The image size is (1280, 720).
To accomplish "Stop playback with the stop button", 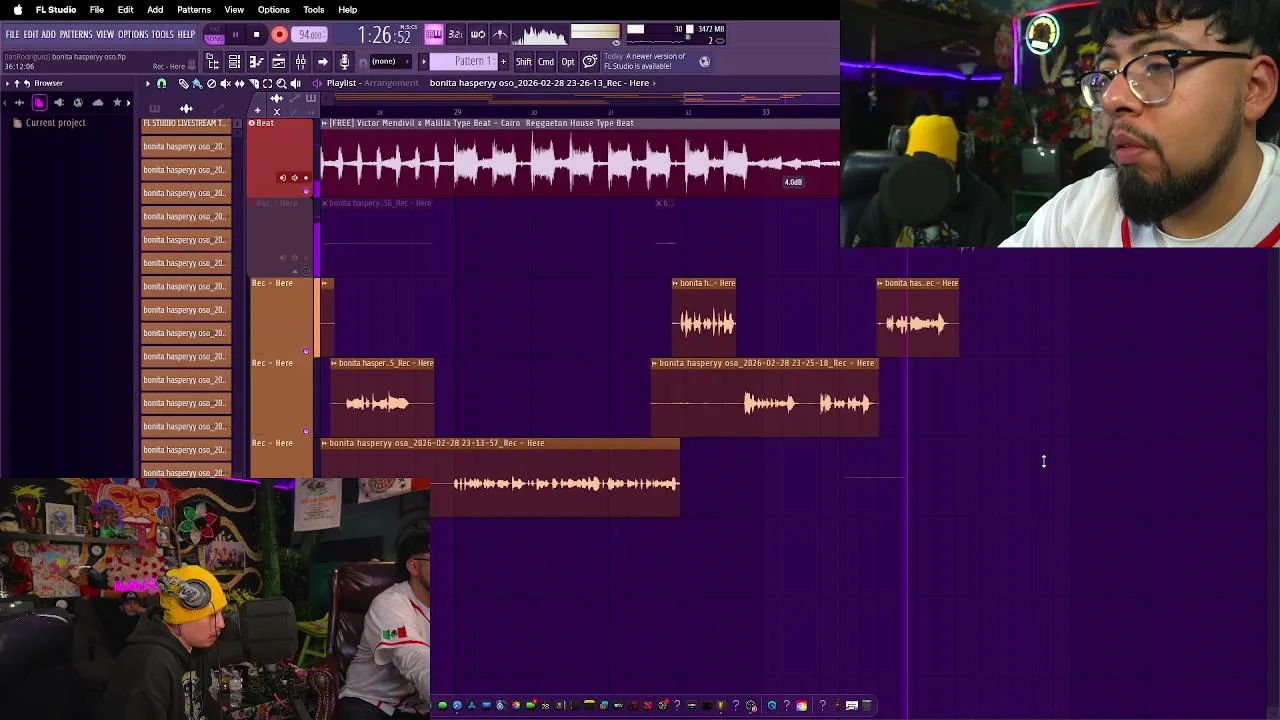I will [x=257, y=35].
